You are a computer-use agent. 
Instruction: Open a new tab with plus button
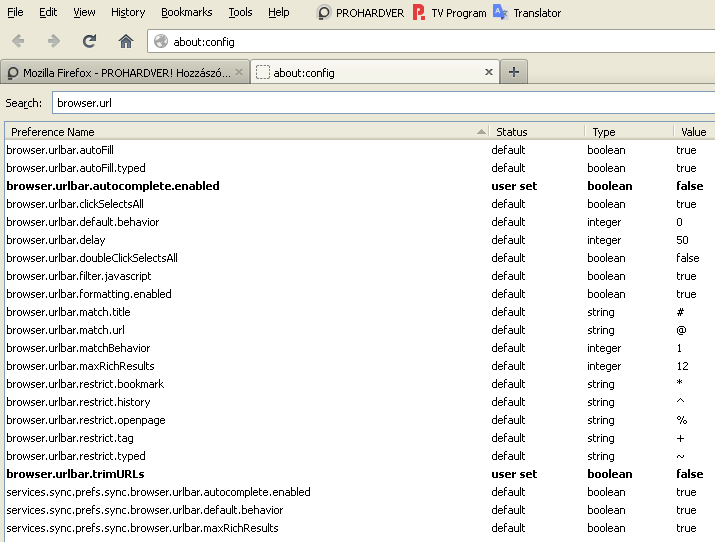[514, 72]
